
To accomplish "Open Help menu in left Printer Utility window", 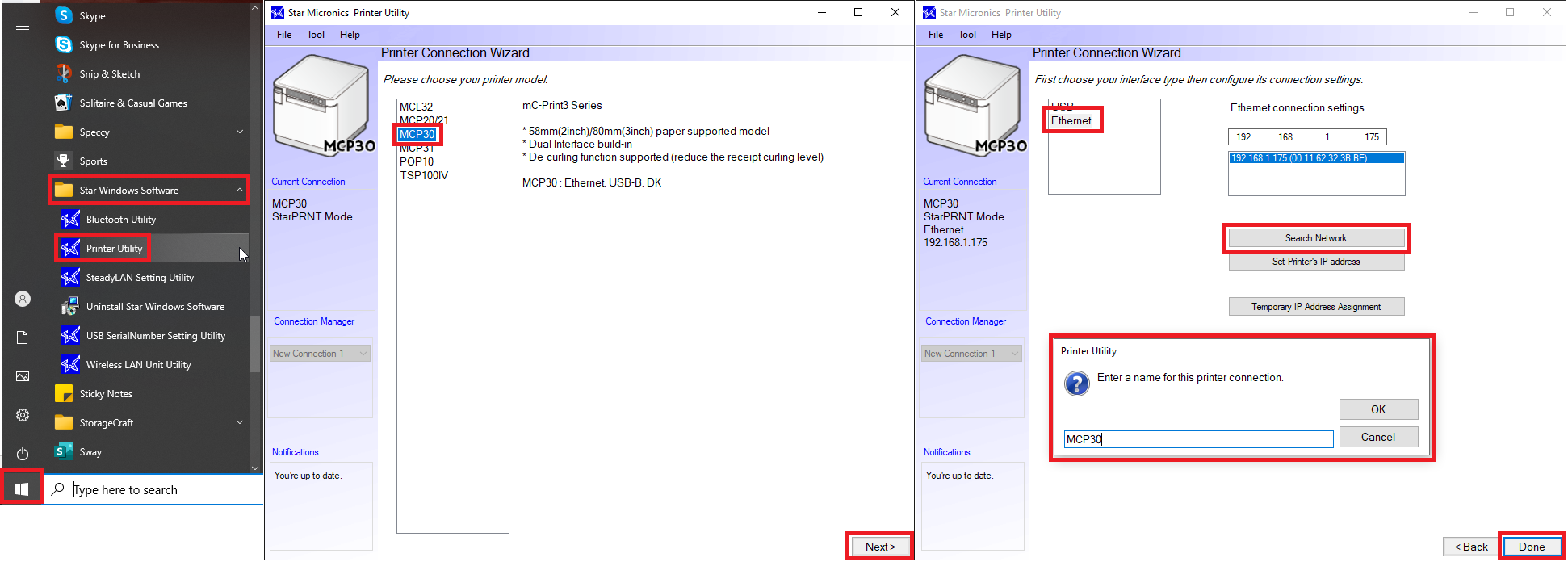I will 350,35.
